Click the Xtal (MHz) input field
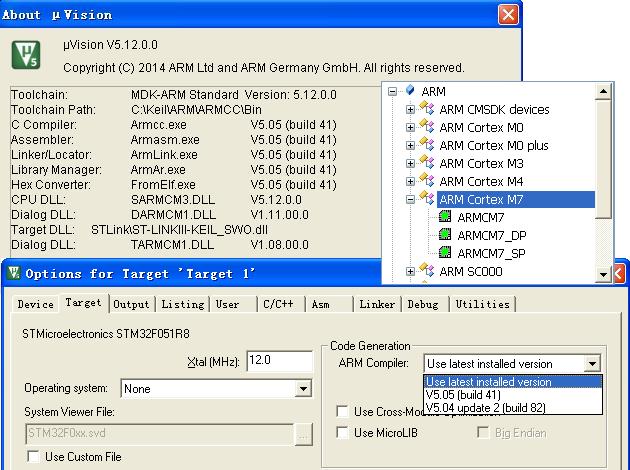Screen dimensions: 630x470 pos(280,361)
